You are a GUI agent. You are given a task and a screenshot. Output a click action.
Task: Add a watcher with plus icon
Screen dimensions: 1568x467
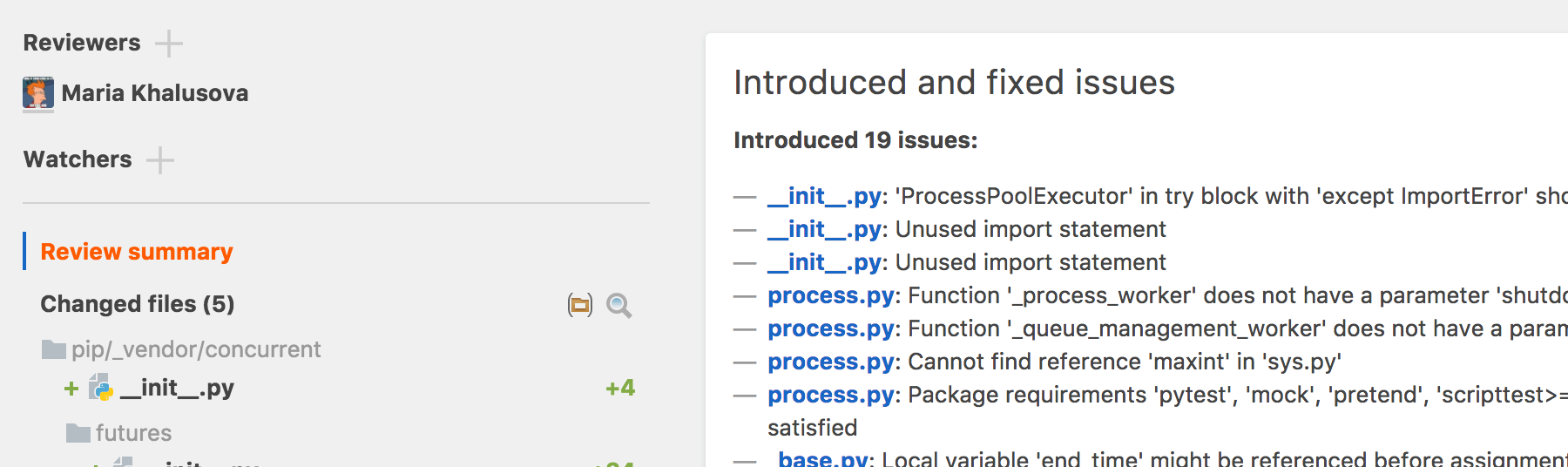(160, 160)
